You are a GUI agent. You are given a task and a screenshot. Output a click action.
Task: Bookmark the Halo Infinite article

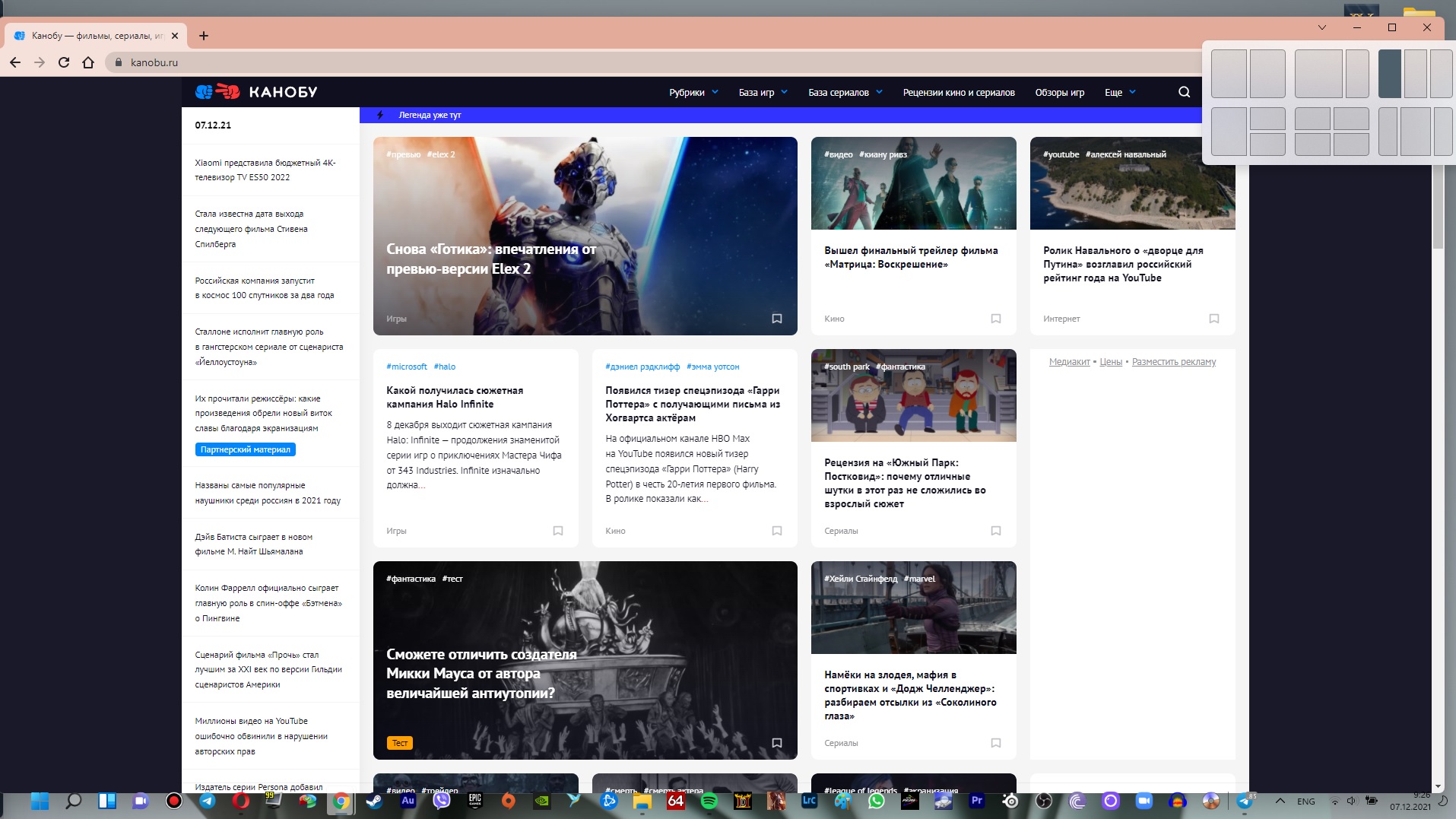point(559,531)
